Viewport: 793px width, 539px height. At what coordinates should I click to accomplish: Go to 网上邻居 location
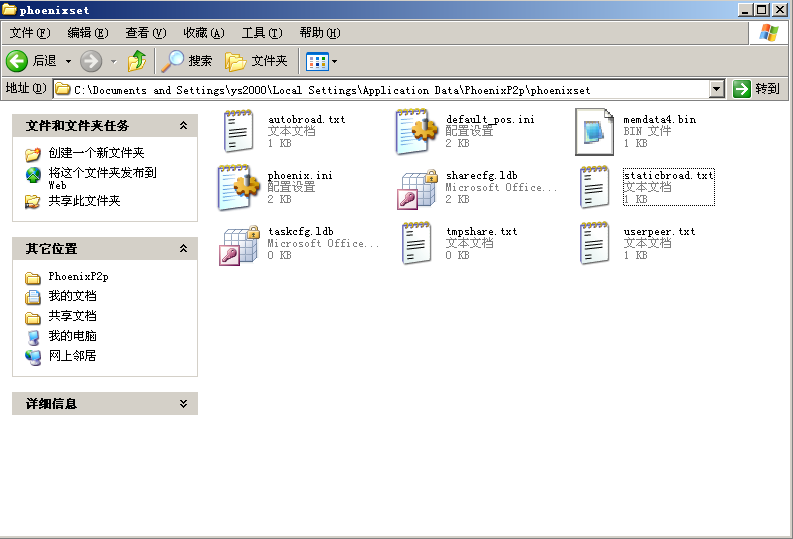72,356
